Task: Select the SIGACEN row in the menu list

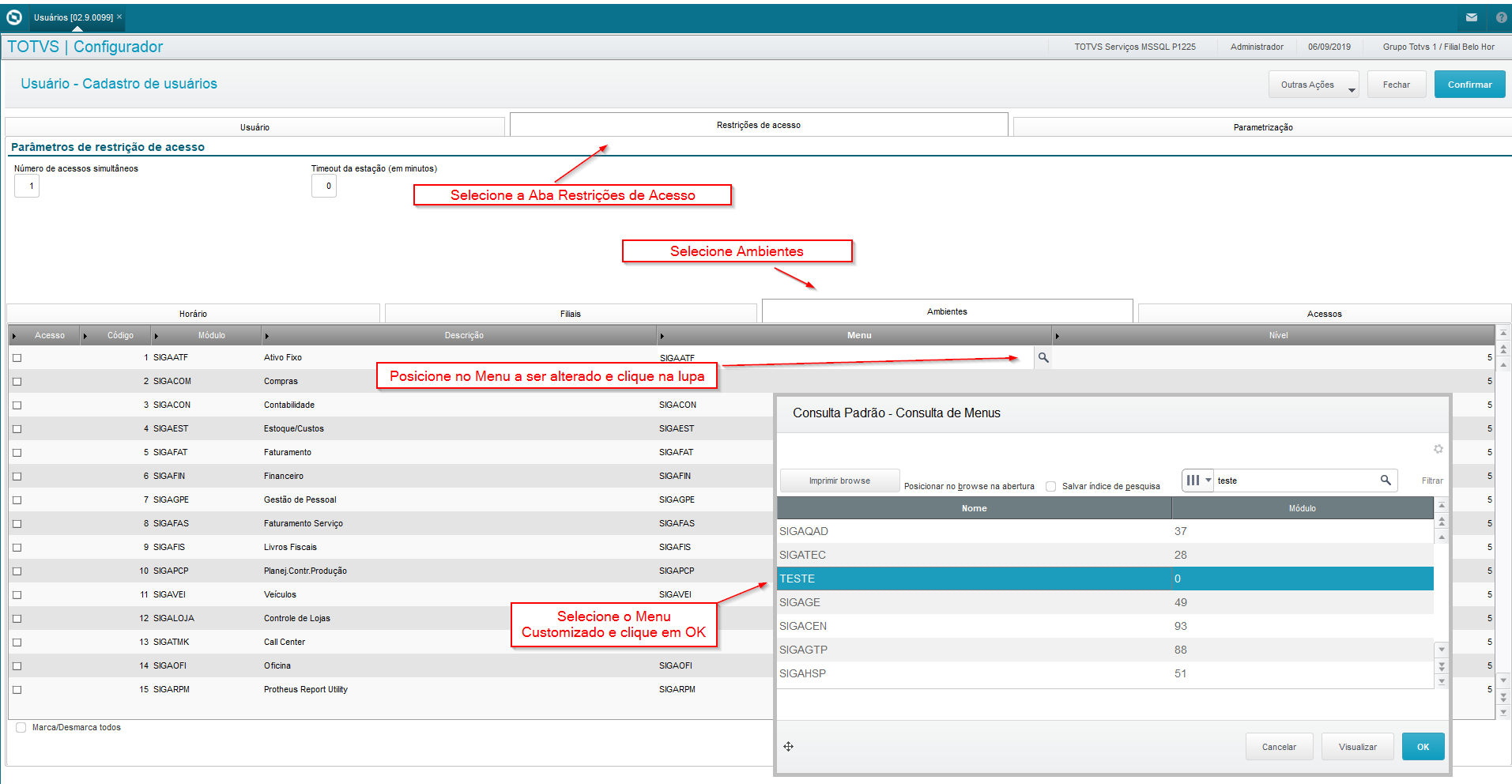Action: [x=1105, y=626]
